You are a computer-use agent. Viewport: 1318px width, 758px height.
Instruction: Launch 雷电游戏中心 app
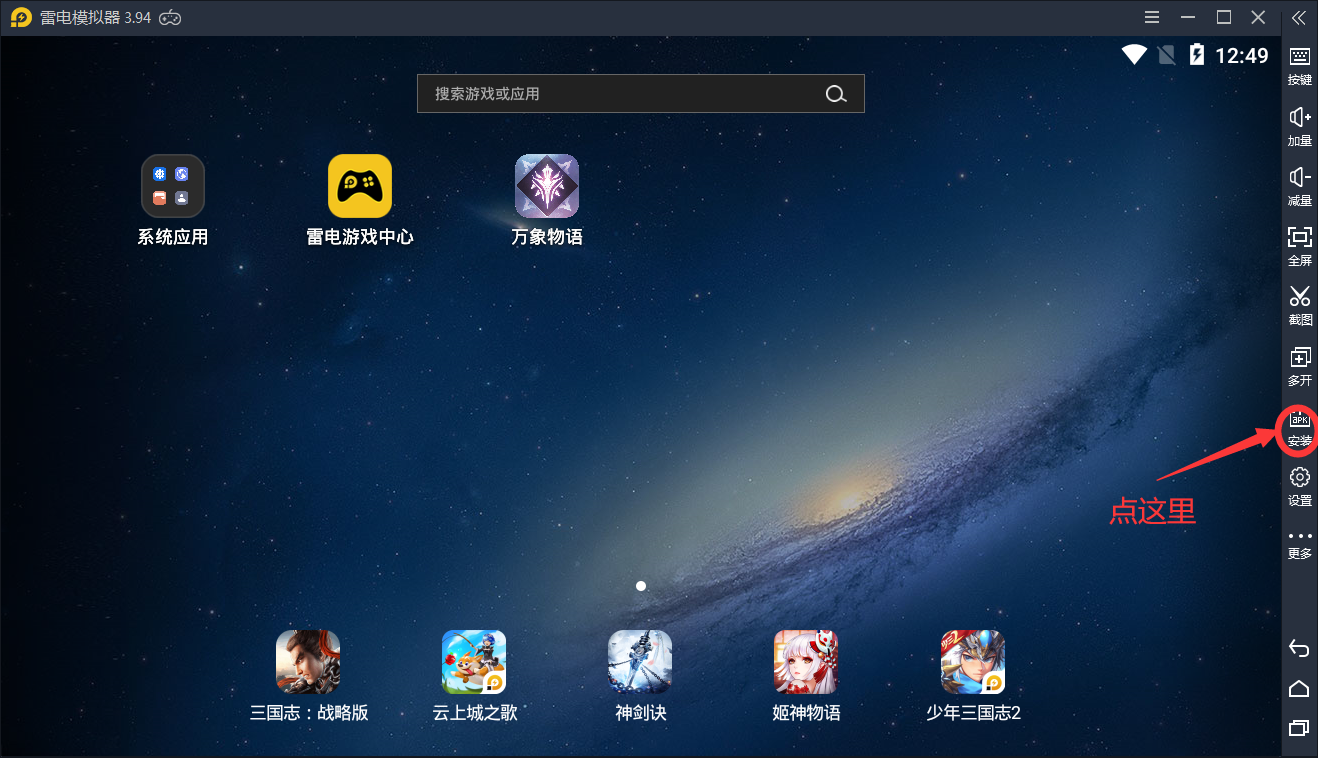pyautogui.click(x=360, y=200)
